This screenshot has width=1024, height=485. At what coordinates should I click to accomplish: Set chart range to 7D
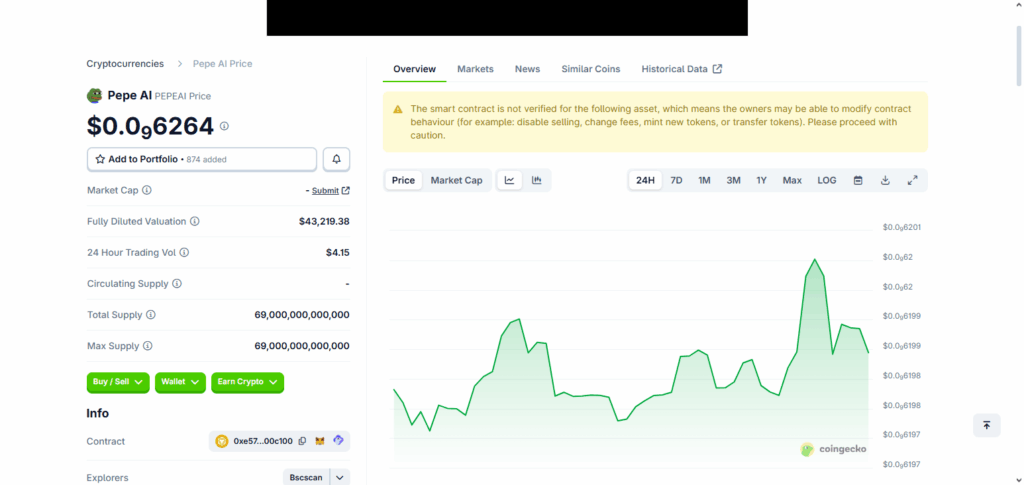point(676,180)
